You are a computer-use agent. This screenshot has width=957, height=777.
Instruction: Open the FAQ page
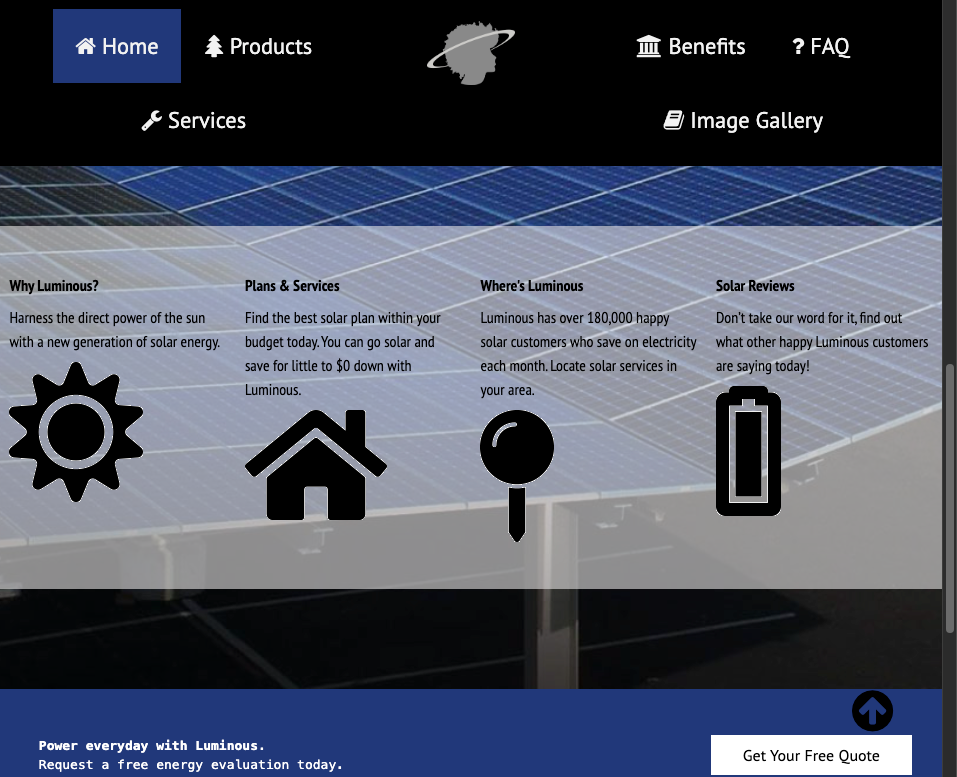pyautogui.click(x=820, y=46)
